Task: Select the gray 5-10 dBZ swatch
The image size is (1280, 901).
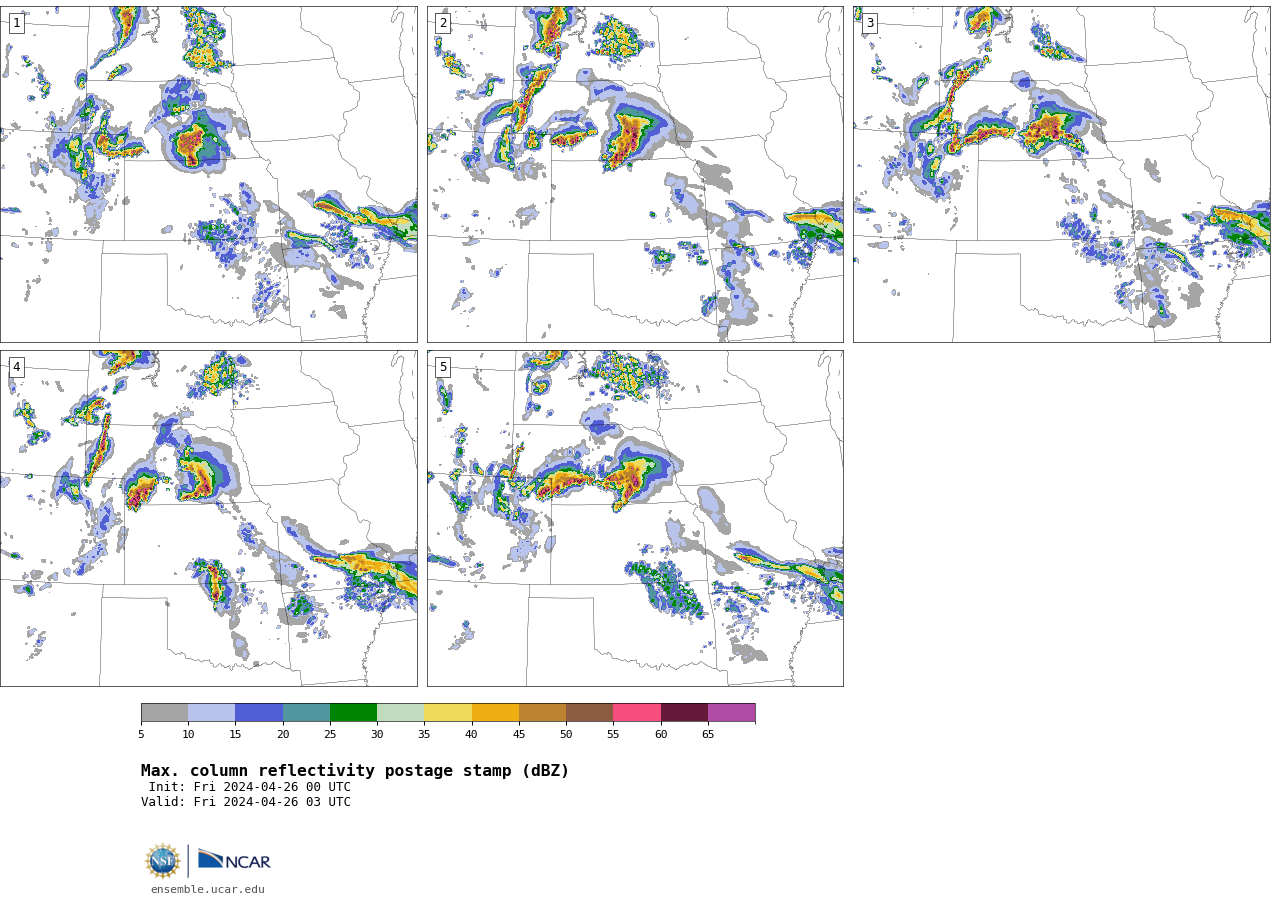Action: tap(164, 713)
